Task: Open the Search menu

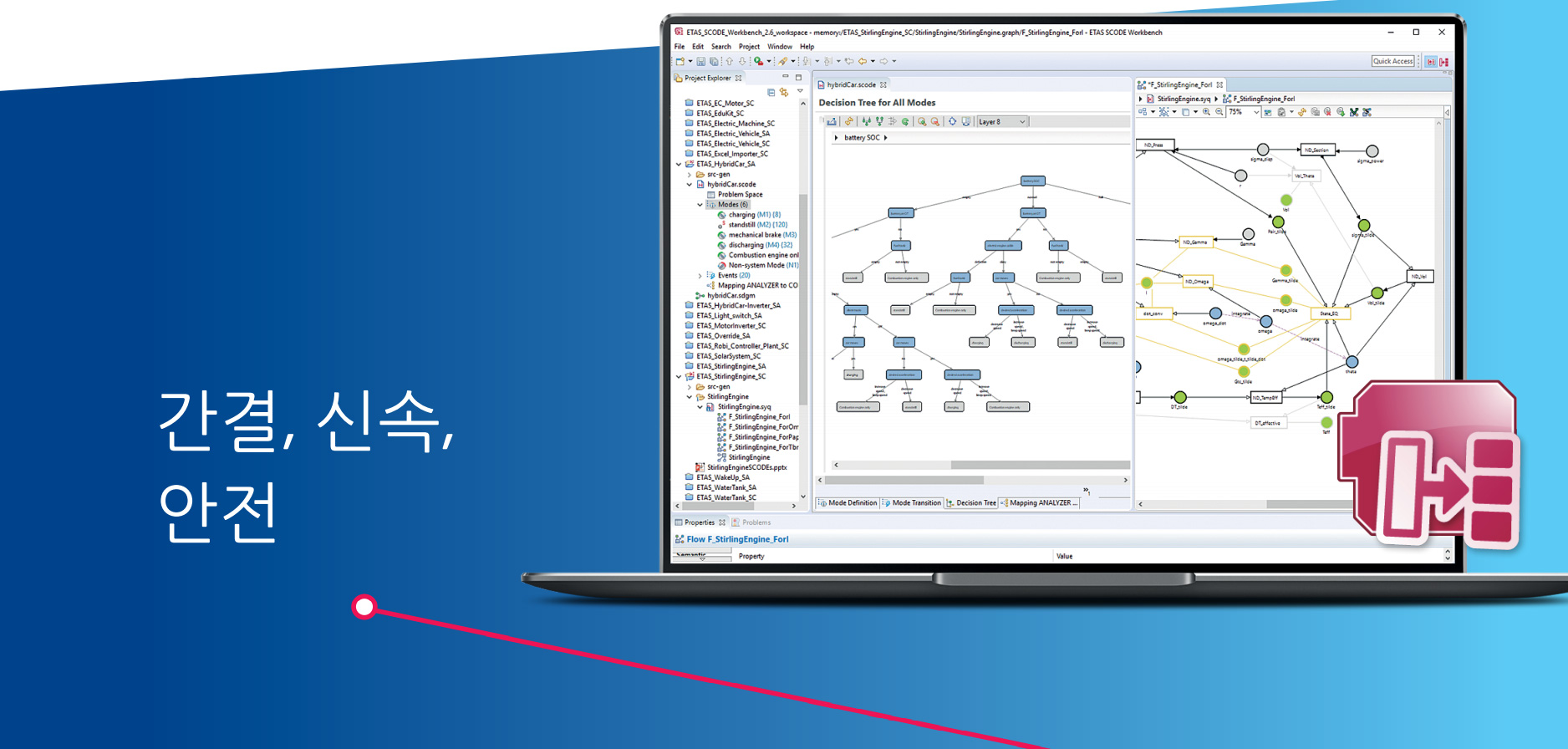Action: coord(721,47)
